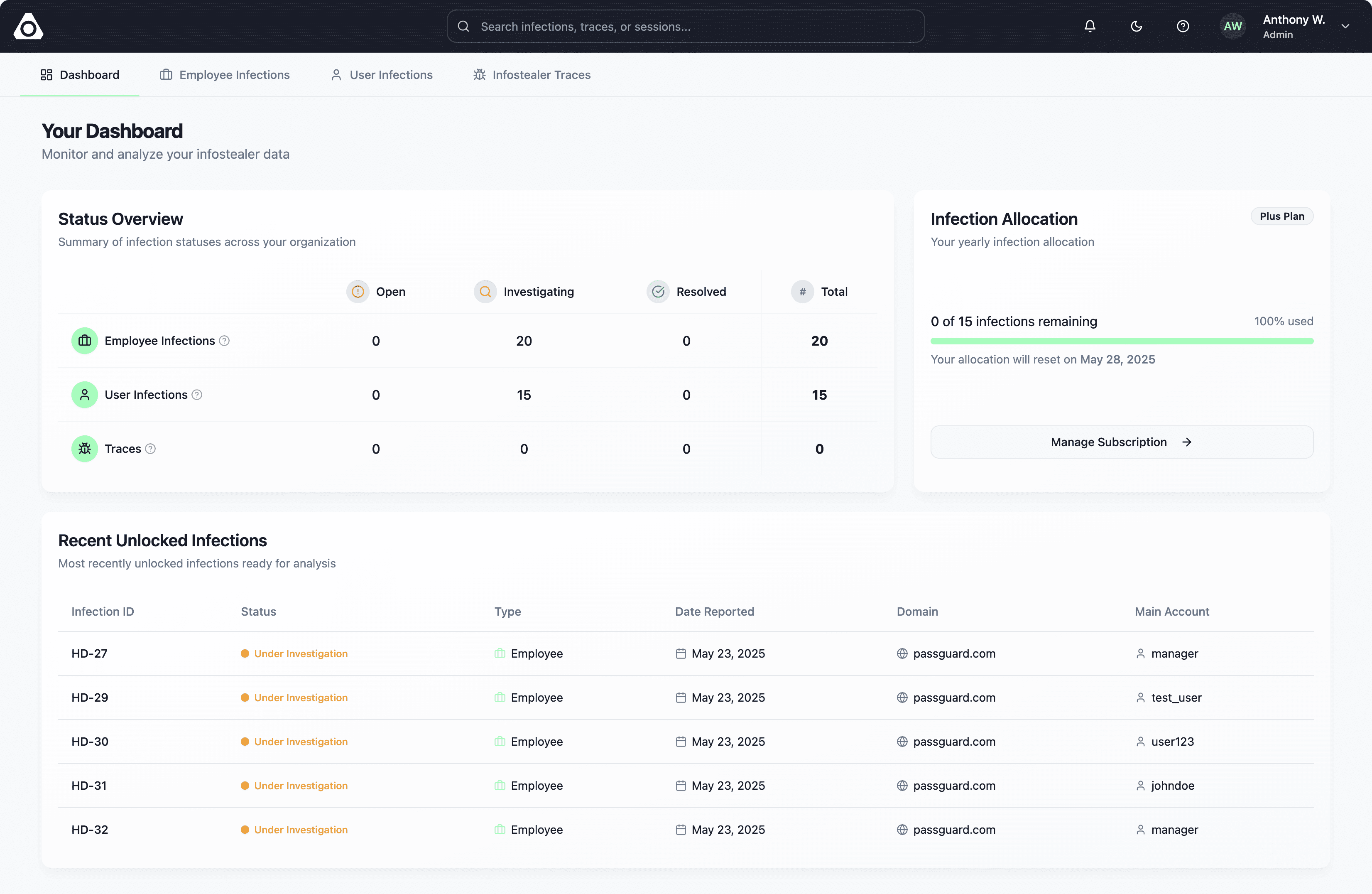Focus the search infections input field
Screen dimensions: 1372x894
pos(686,27)
